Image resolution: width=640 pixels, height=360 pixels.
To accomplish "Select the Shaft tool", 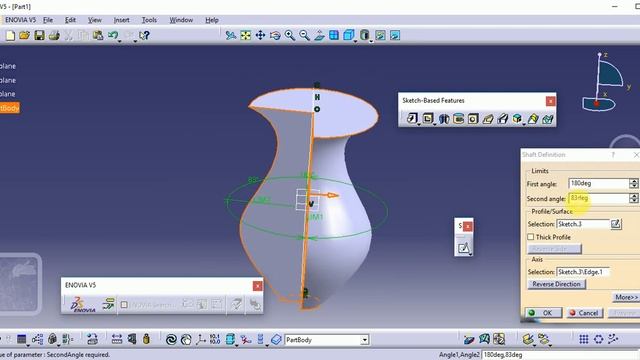I will pos(444,119).
